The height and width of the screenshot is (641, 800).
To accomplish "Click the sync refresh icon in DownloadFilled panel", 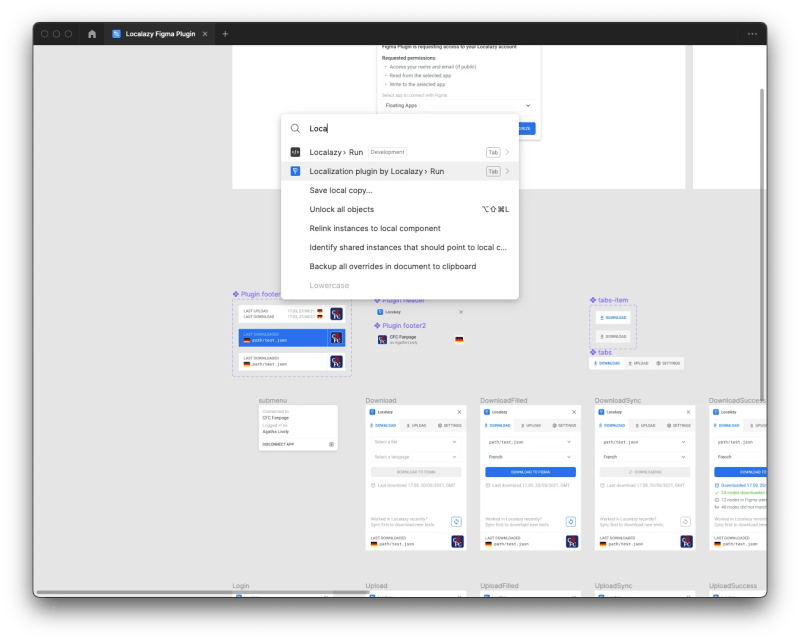I will (570, 520).
